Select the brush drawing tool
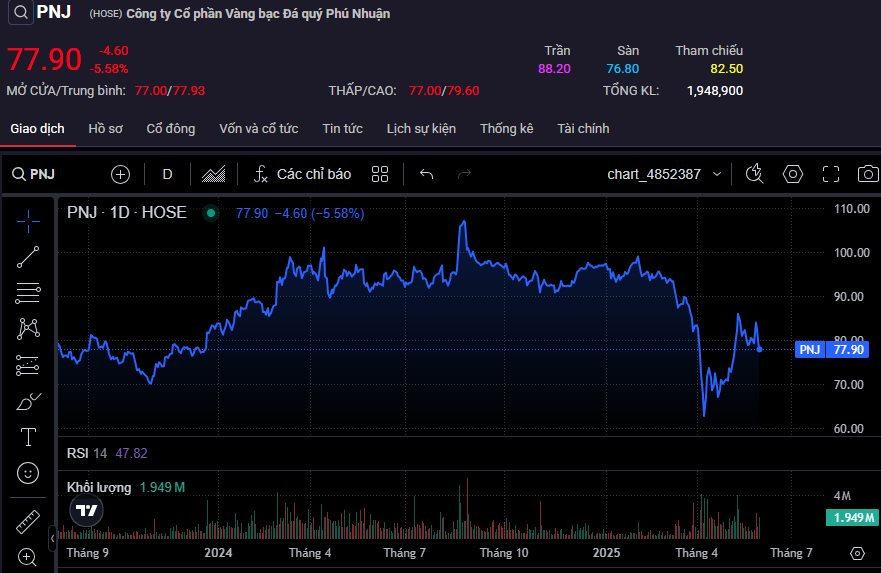Screen dimensions: 881x573 pos(28,401)
